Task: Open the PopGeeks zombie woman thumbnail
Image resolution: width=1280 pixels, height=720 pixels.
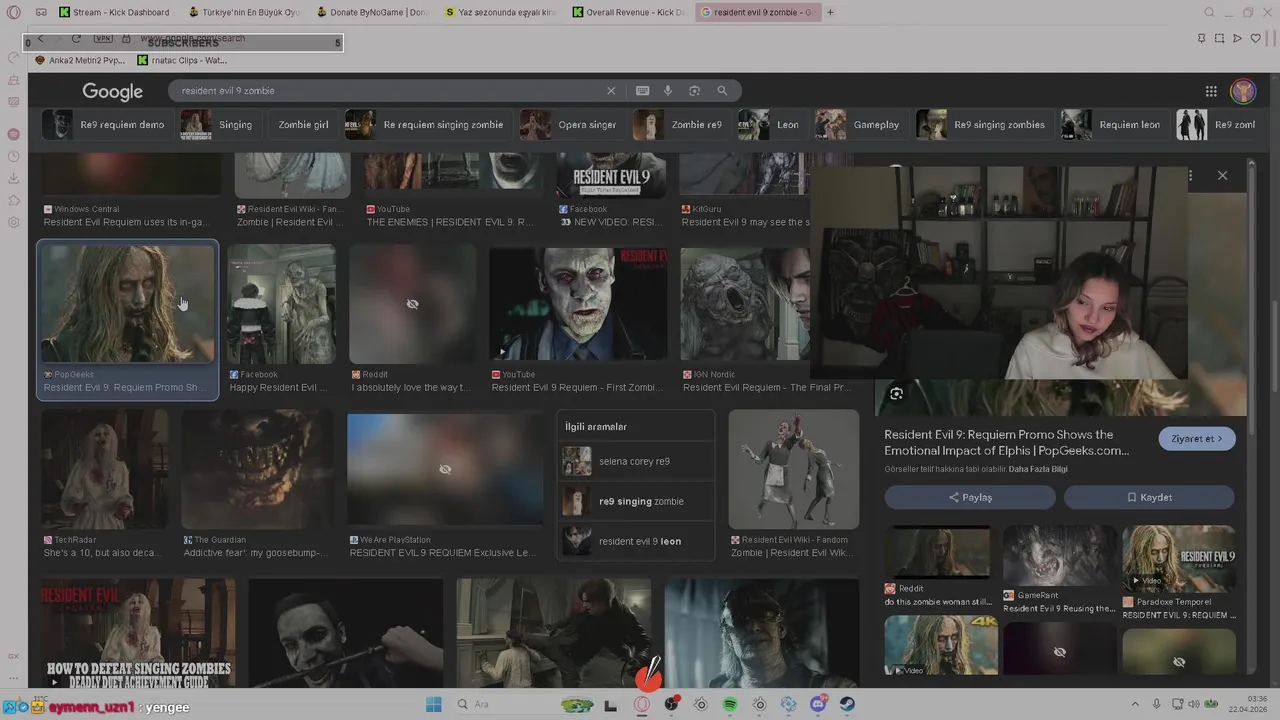Action: [127, 304]
